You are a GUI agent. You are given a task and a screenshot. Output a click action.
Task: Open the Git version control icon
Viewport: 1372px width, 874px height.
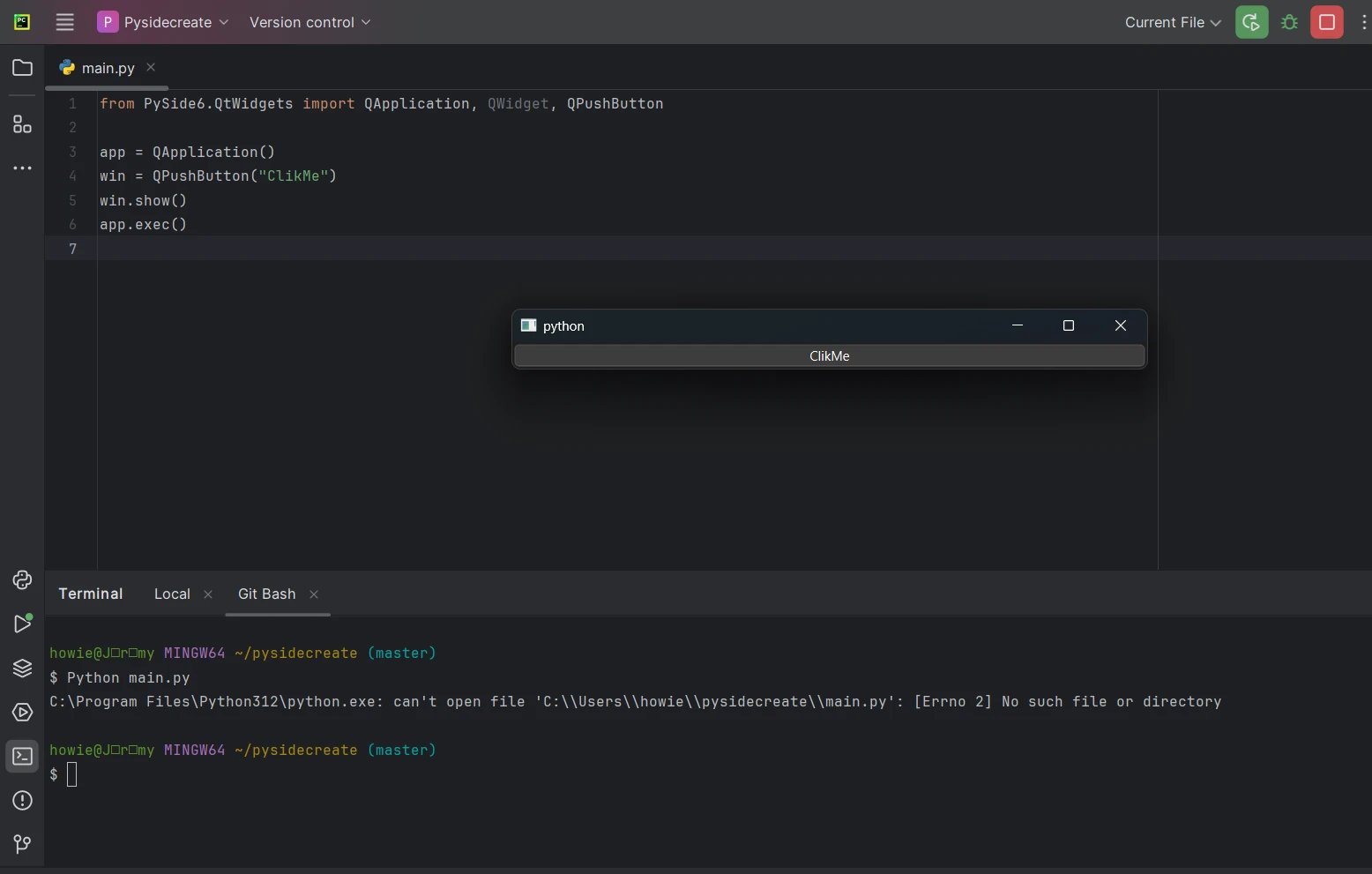click(22, 845)
